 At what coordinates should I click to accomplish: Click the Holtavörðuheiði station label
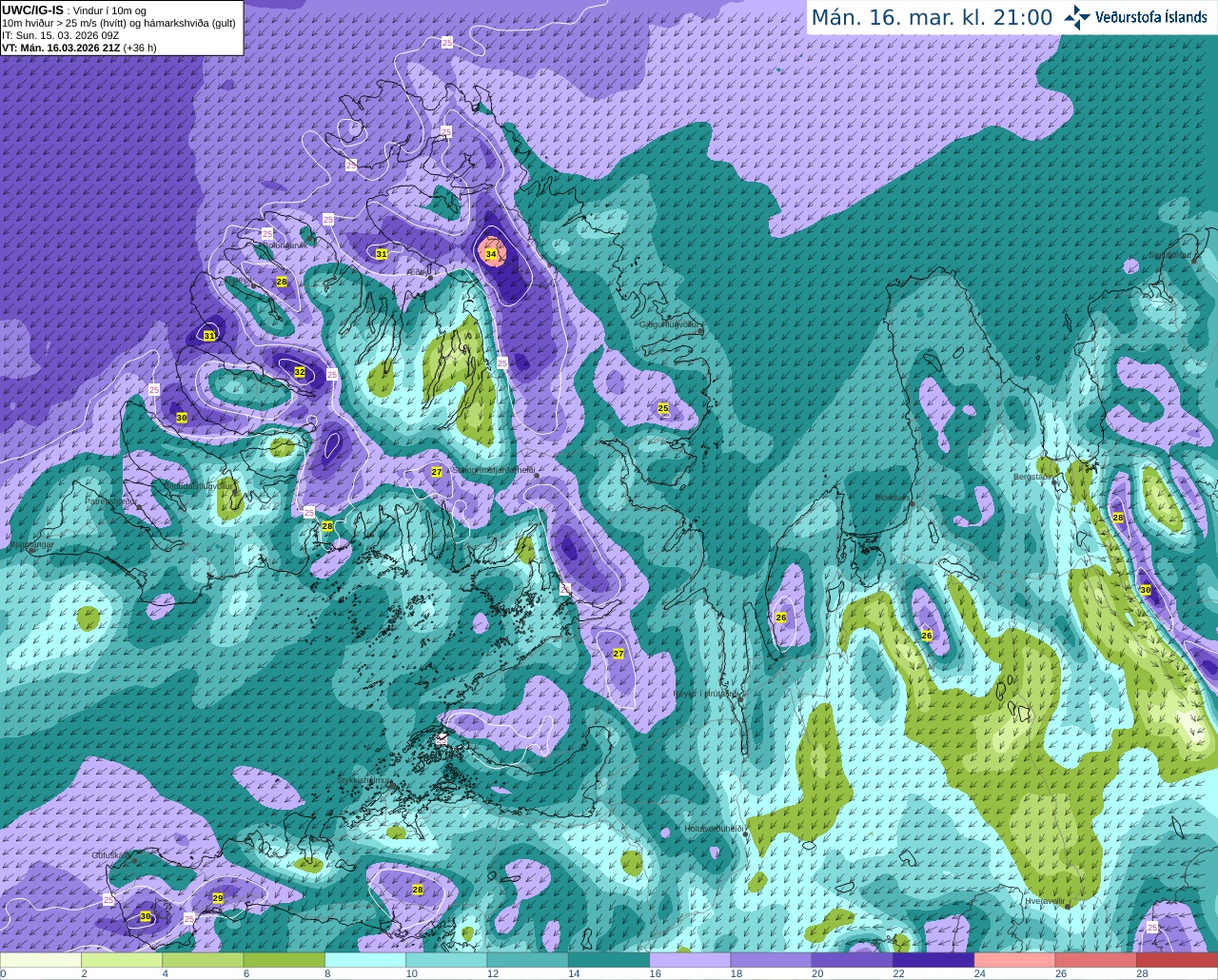[714, 829]
